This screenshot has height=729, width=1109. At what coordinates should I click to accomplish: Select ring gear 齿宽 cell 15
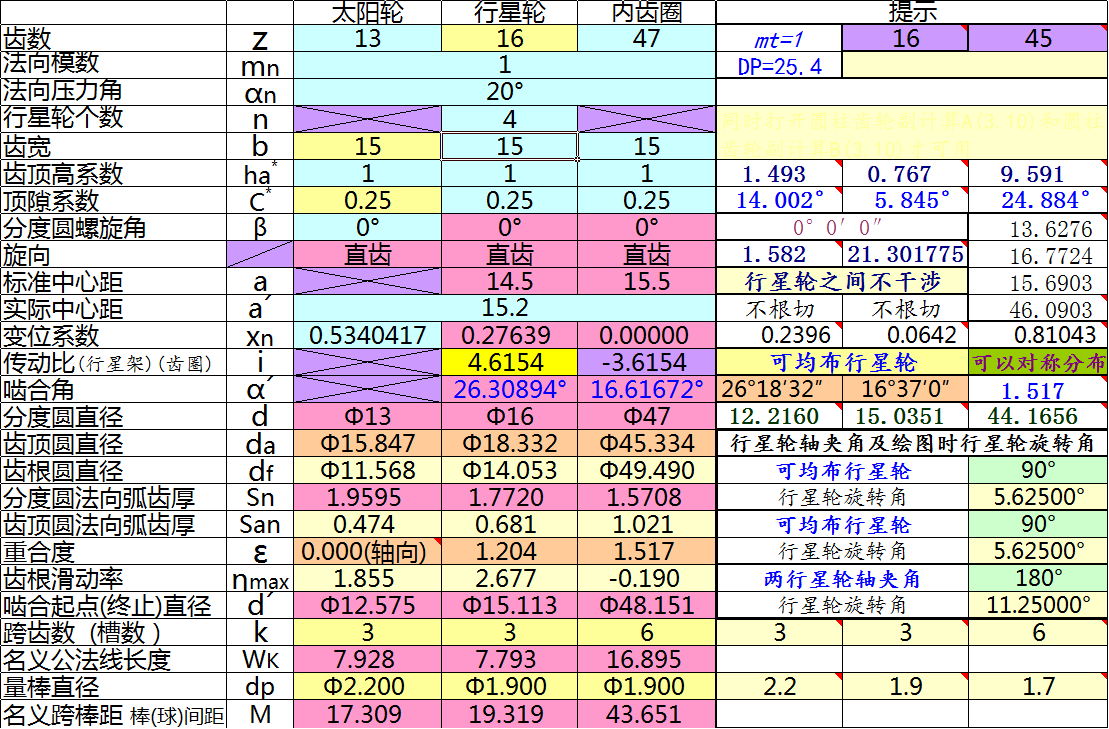click(x=646, y=146)
